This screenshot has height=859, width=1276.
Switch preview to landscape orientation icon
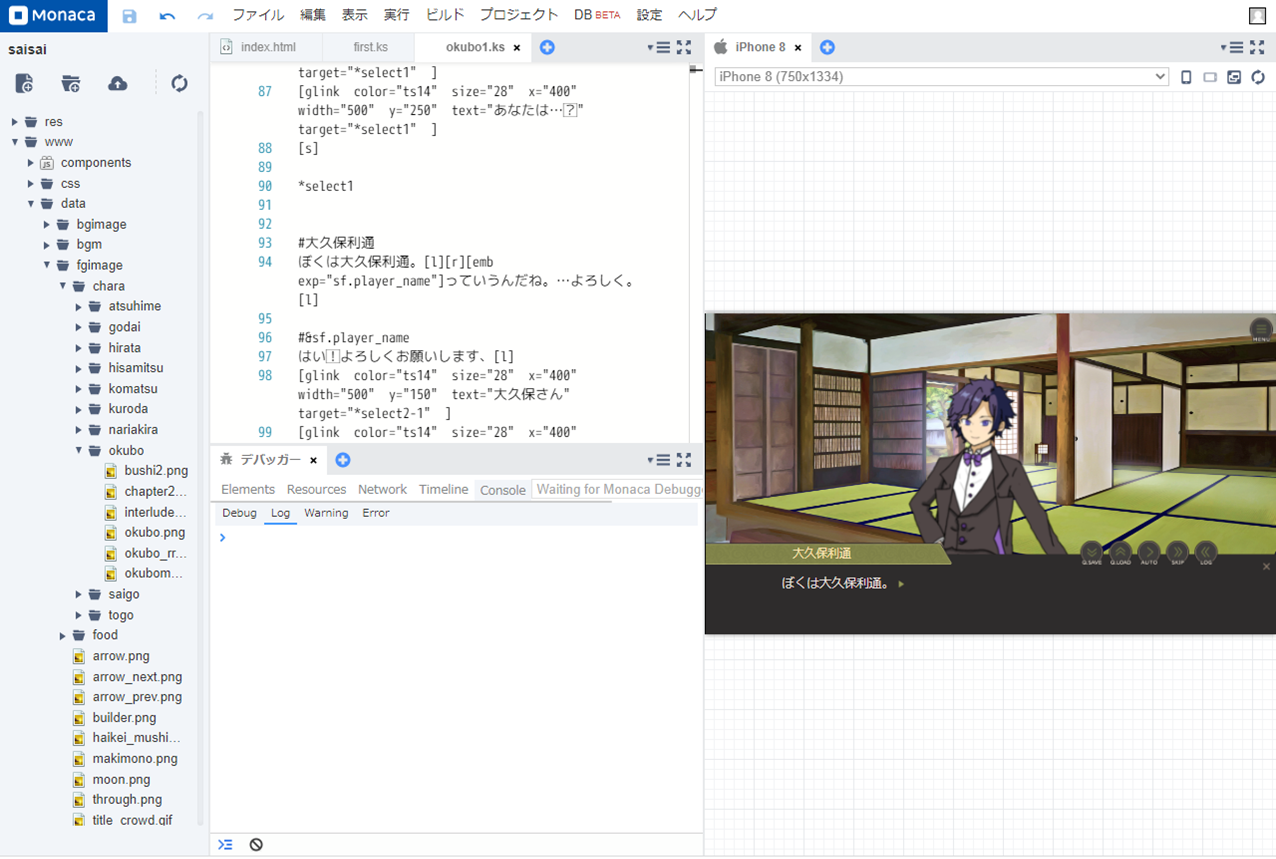point(1210,77)
